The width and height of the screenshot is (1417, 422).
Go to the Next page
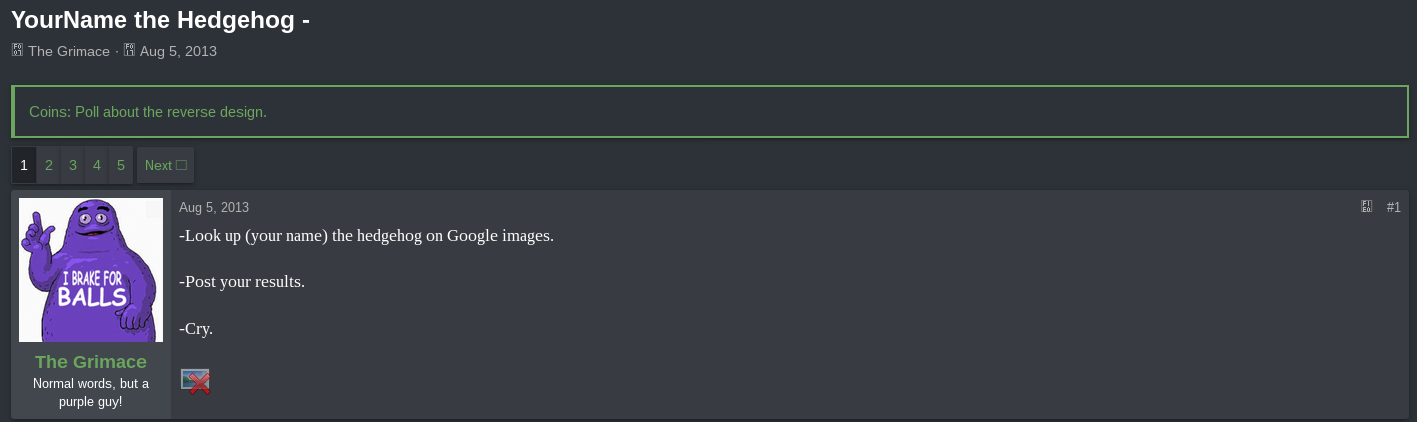[165, 165]
